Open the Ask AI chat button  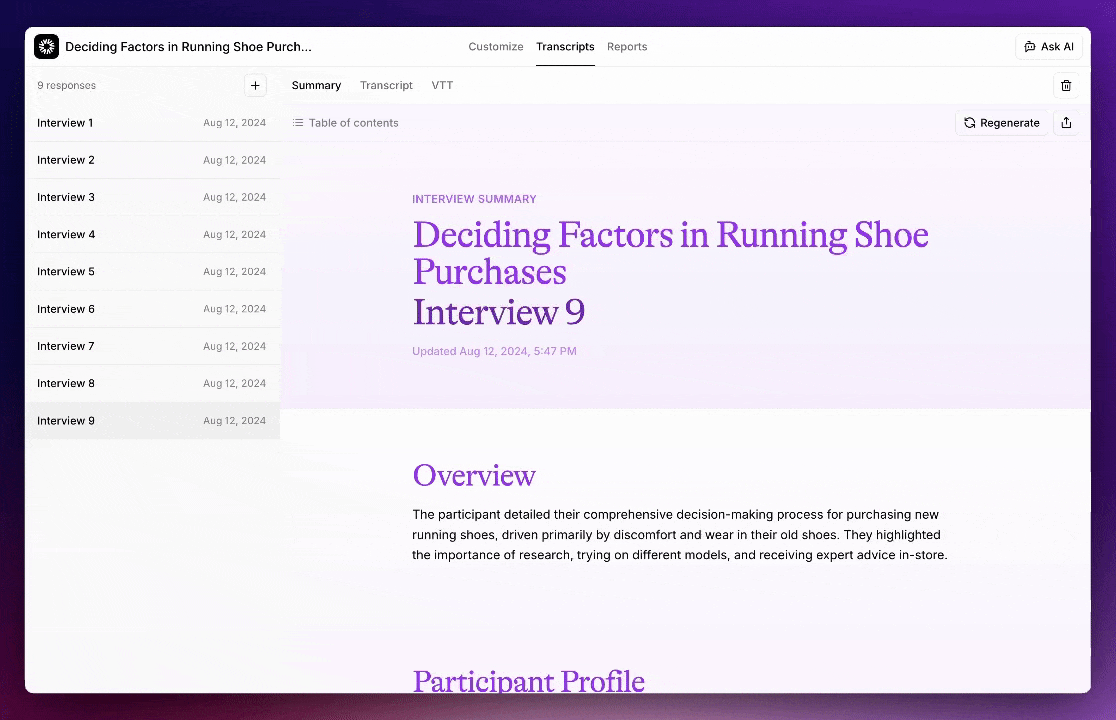(x=1049, y=47)
